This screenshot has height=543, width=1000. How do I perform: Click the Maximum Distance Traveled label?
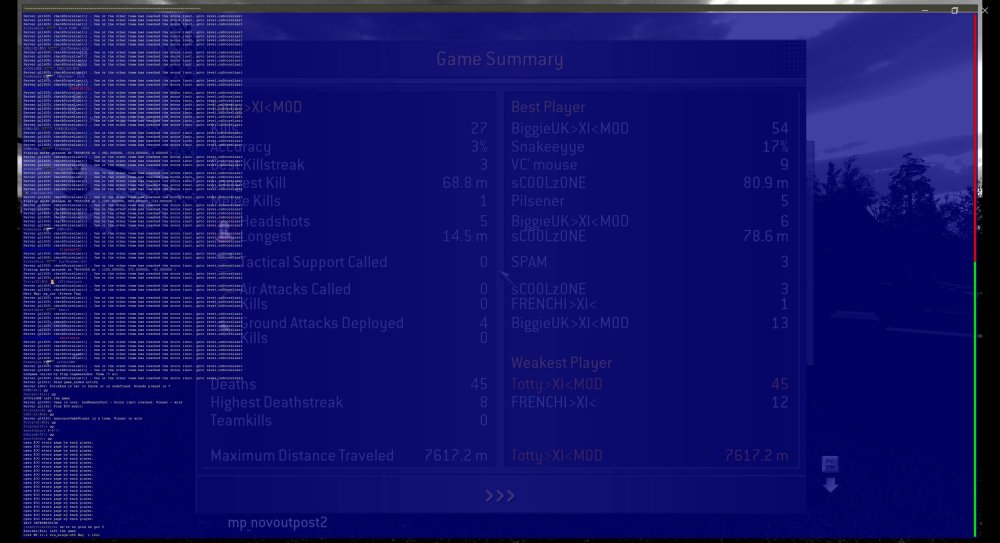tap(302, 456)
